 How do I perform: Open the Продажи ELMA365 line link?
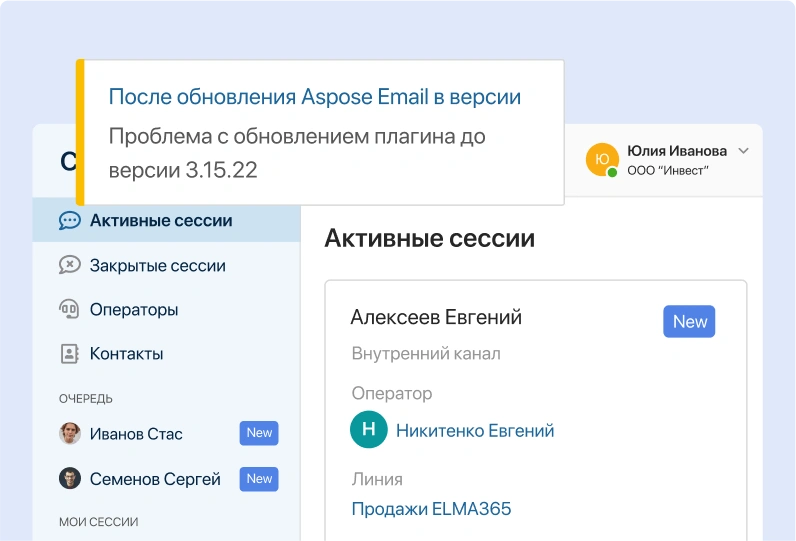click(x=432, y=509)
